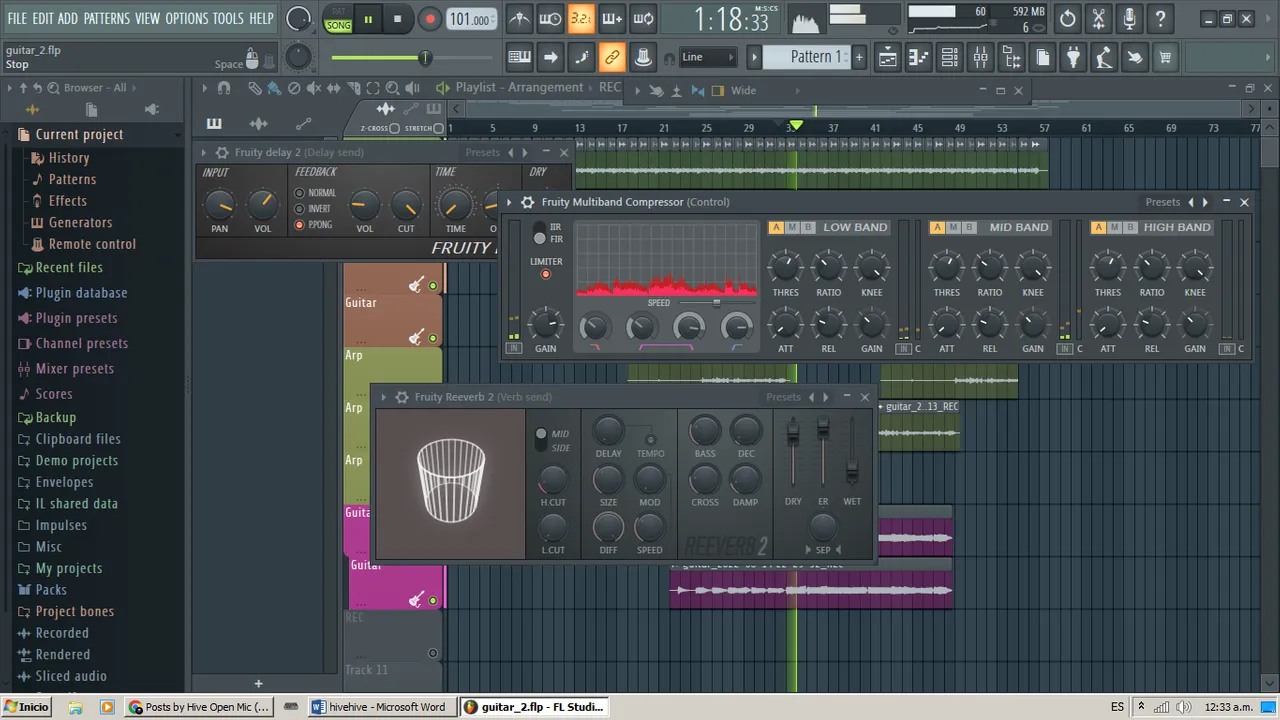
Task: Open the EDIT menu
Action: [43, 19]
